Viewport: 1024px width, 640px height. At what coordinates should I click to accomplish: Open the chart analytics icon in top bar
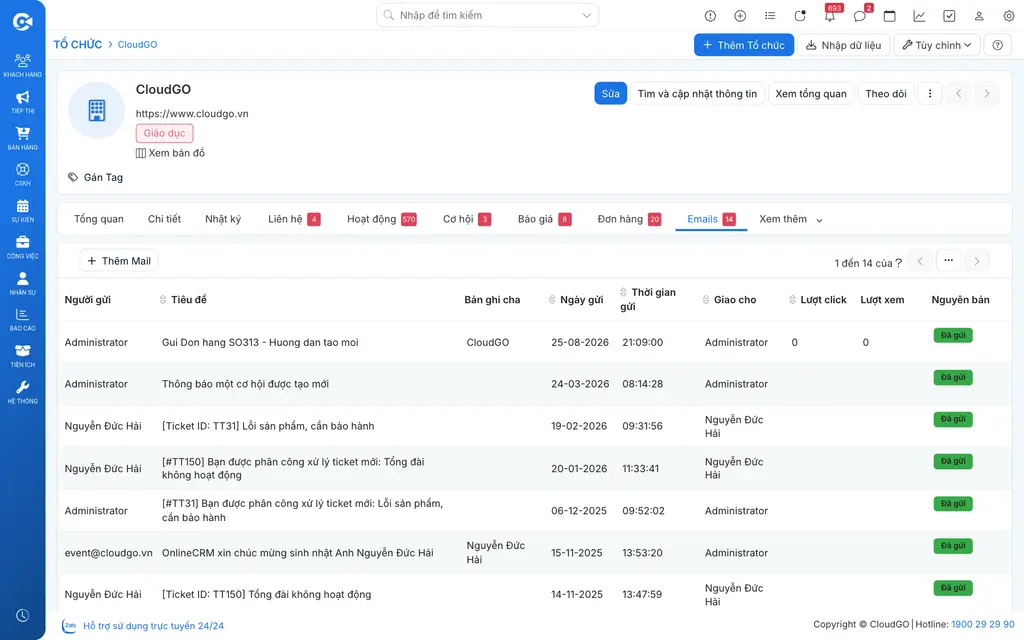[x=919, y=16]
